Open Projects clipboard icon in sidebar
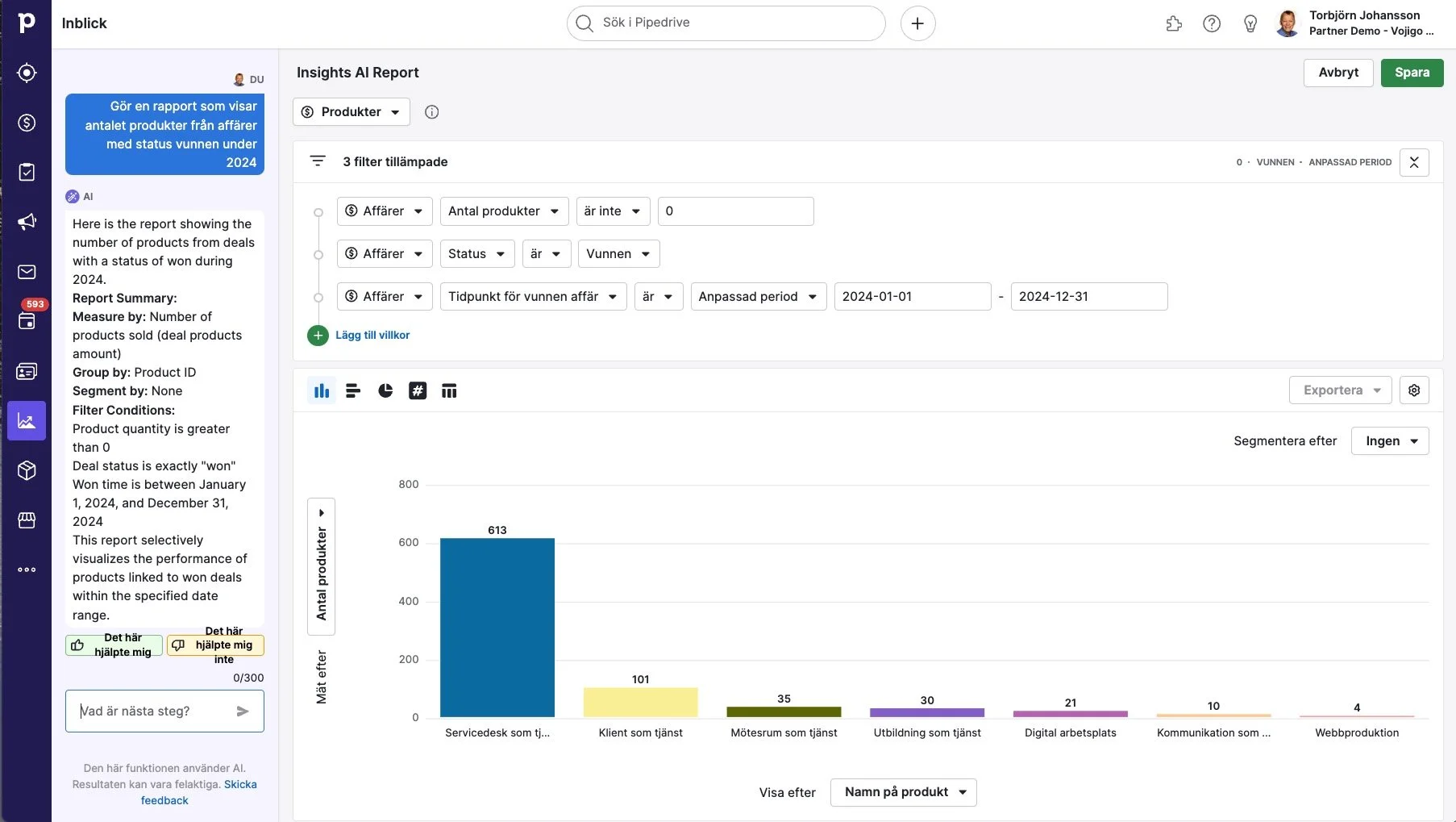The width and height of the screenshot is (1456, 822). pyautogui.click(x=27, y=172)
